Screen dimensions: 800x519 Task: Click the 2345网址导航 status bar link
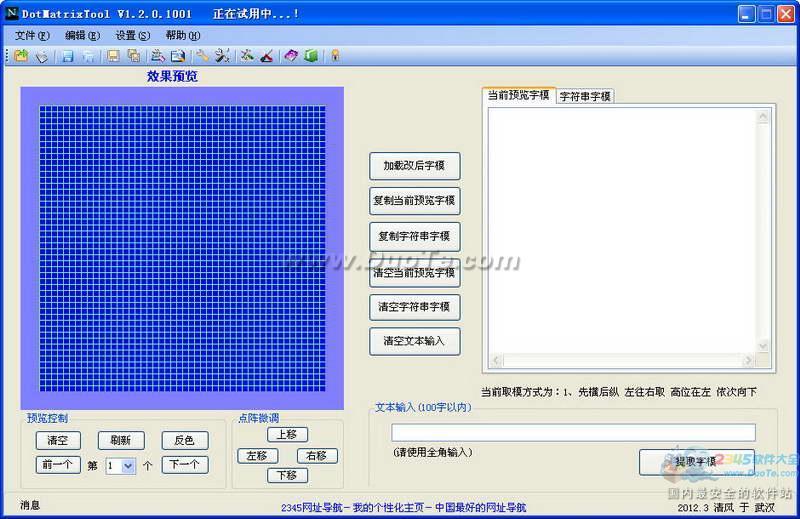click(403, 507)
